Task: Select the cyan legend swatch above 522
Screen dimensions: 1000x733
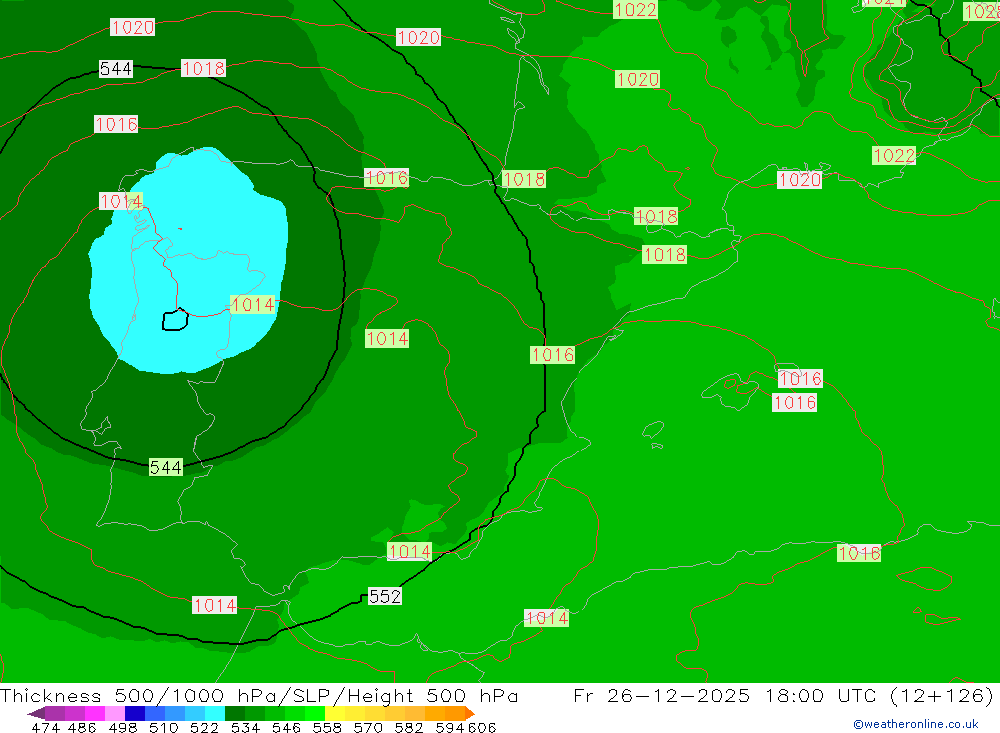Action: click(215, 713)
